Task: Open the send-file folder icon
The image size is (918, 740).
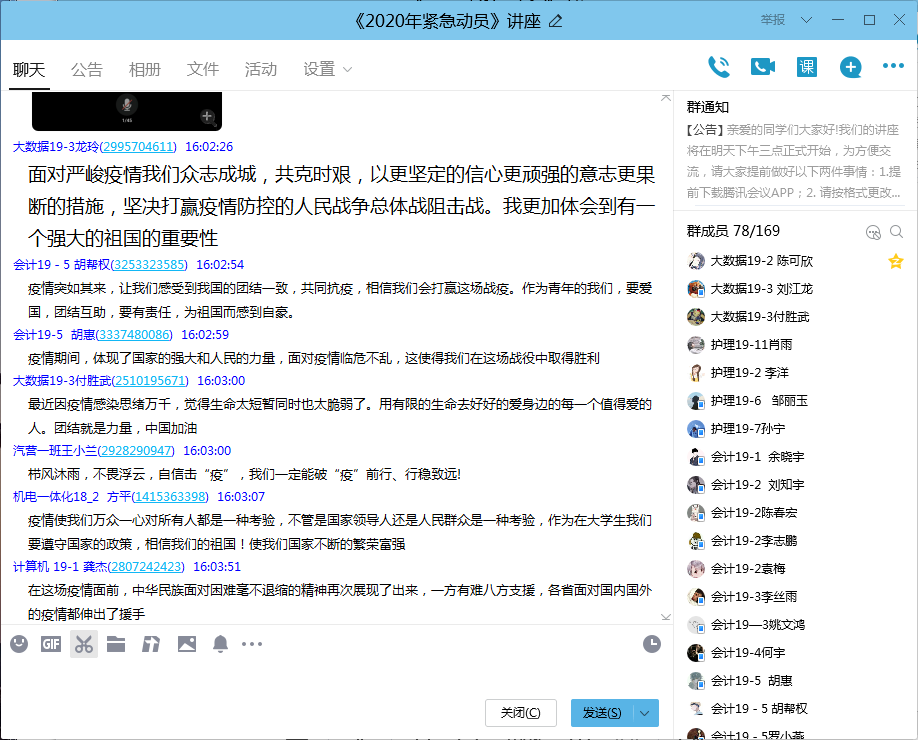Action: (x=116, y=644)
